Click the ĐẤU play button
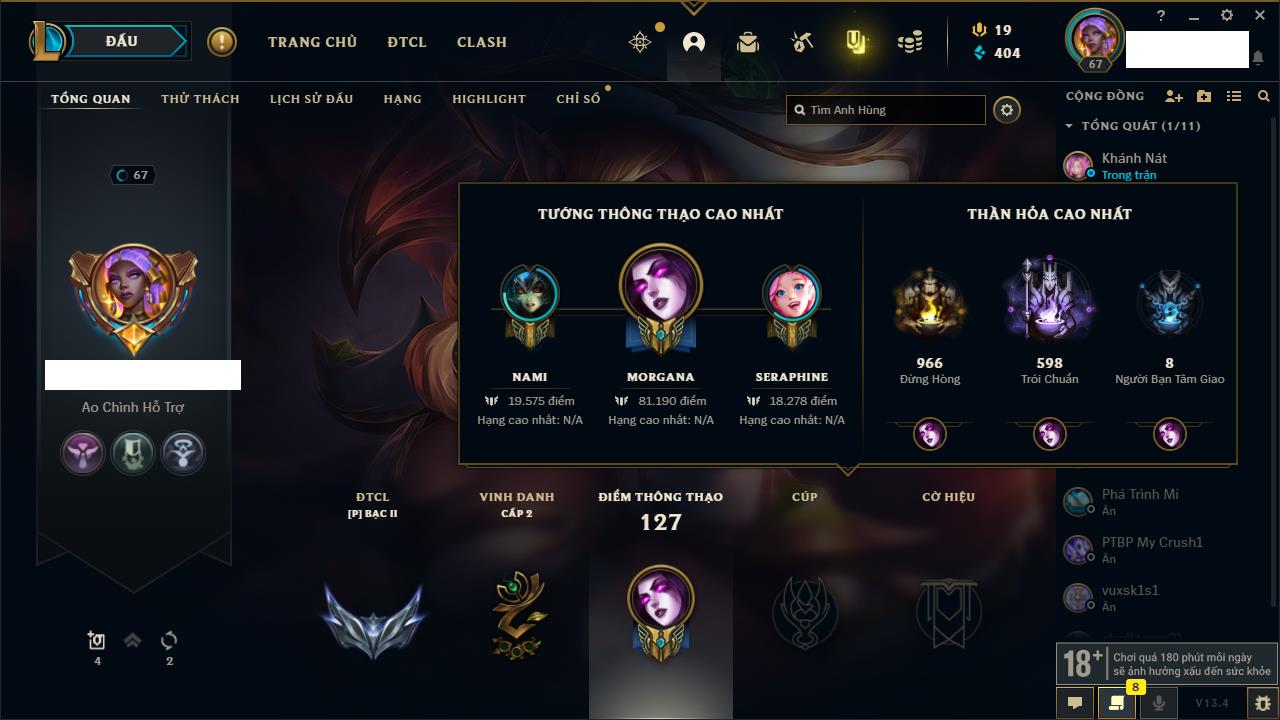 coord(121,41)
